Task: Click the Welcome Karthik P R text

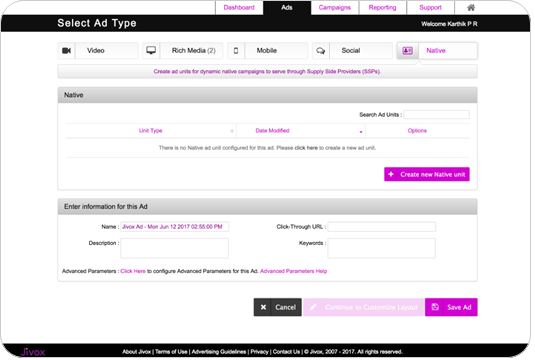Action: pos(449,24)
